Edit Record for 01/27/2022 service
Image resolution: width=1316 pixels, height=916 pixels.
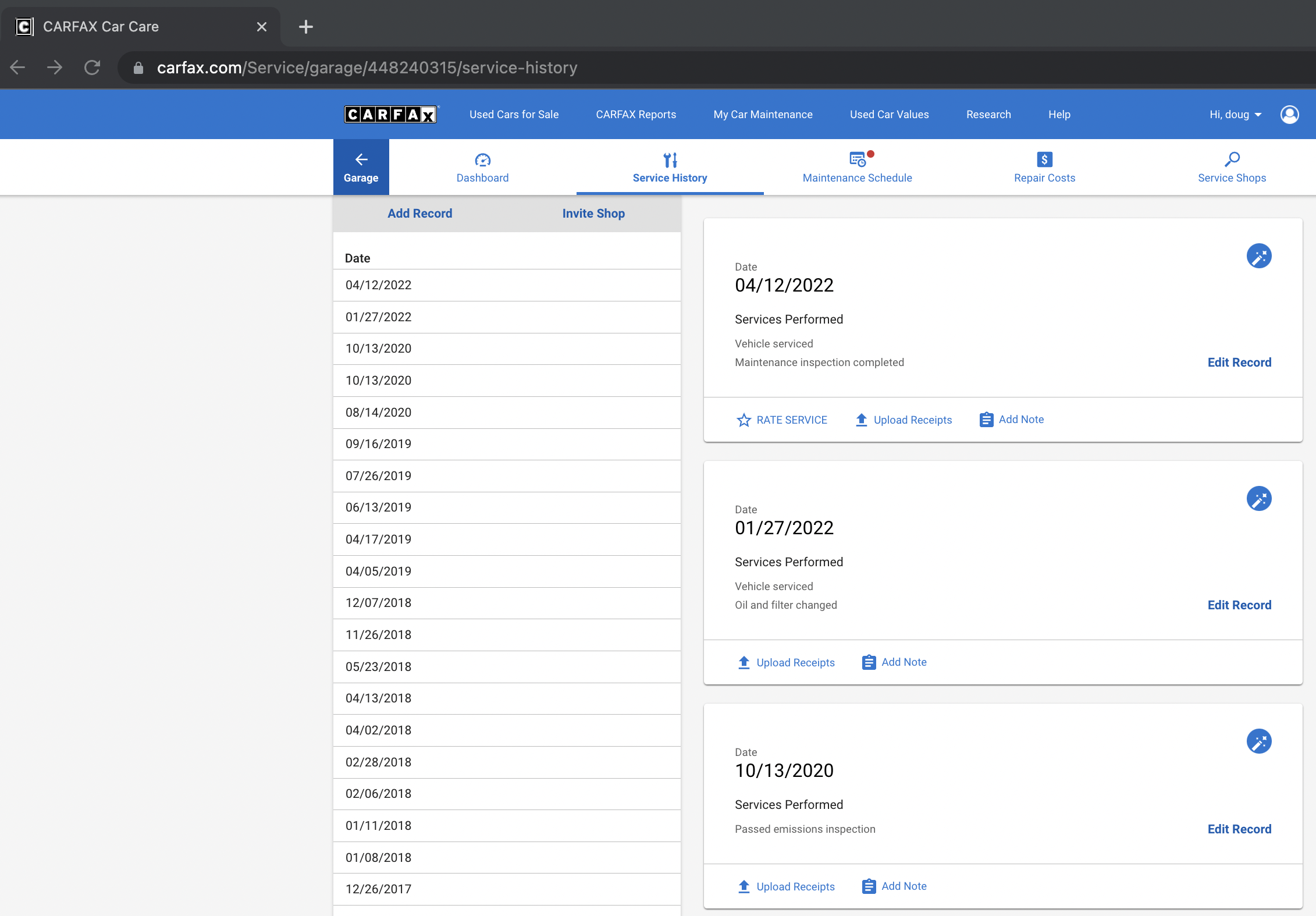click(x=1239, y=605)
